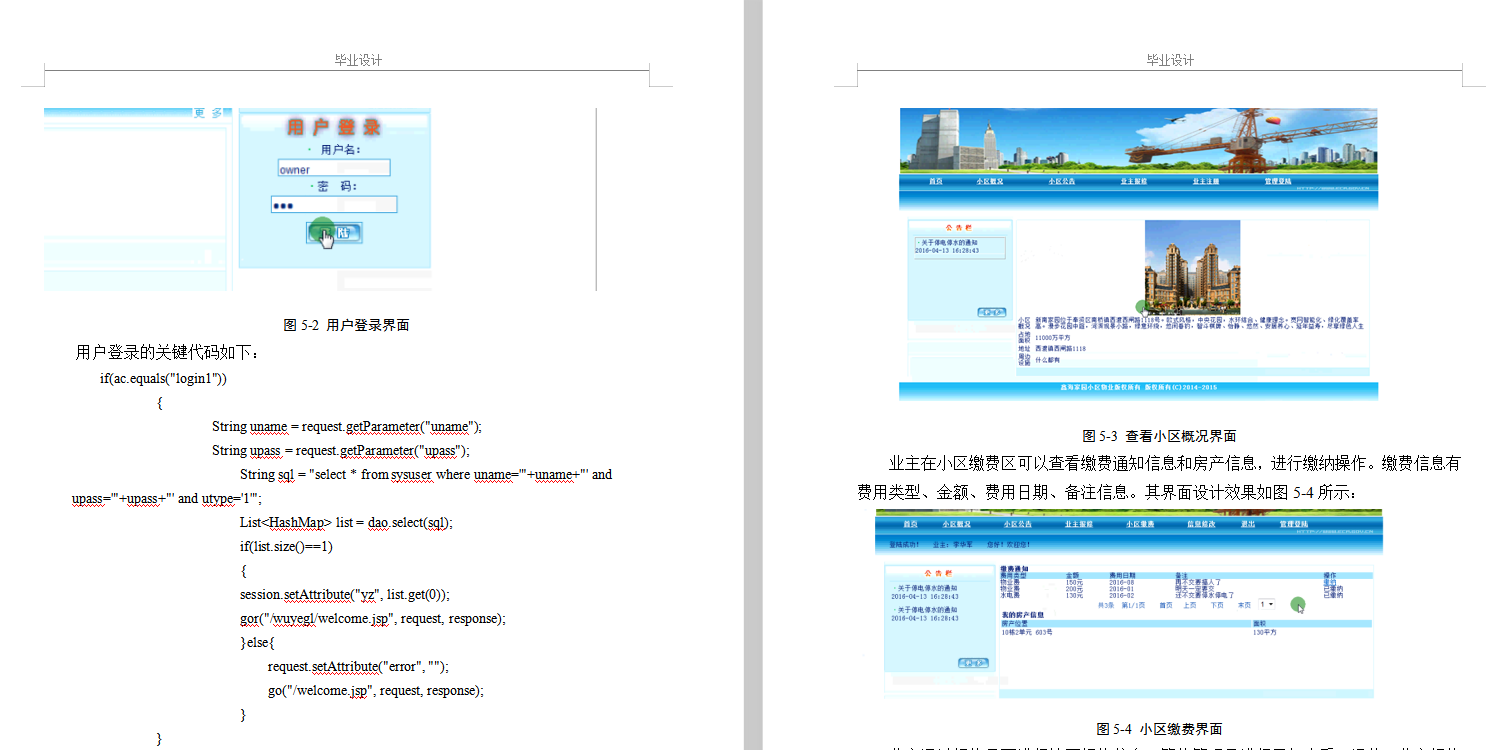Click the more button in figure 5-3 bulletin board
The image size is (1495, 750).
990,312
